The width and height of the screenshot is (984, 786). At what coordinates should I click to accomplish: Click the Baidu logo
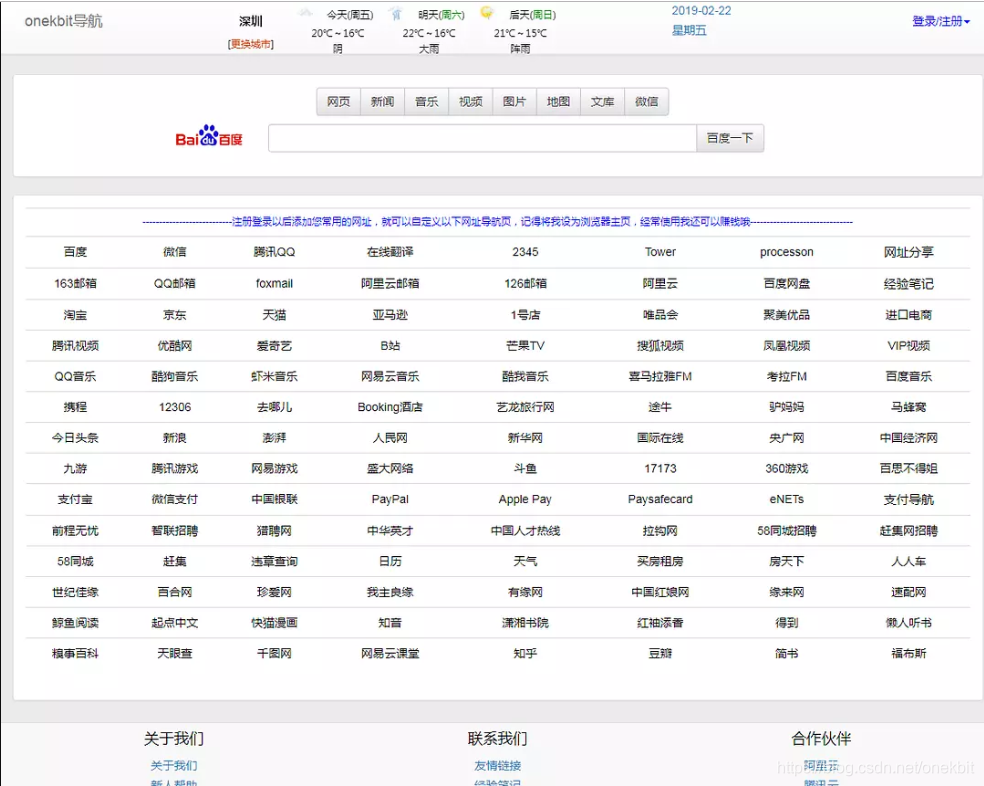click(x=208, y=136)
